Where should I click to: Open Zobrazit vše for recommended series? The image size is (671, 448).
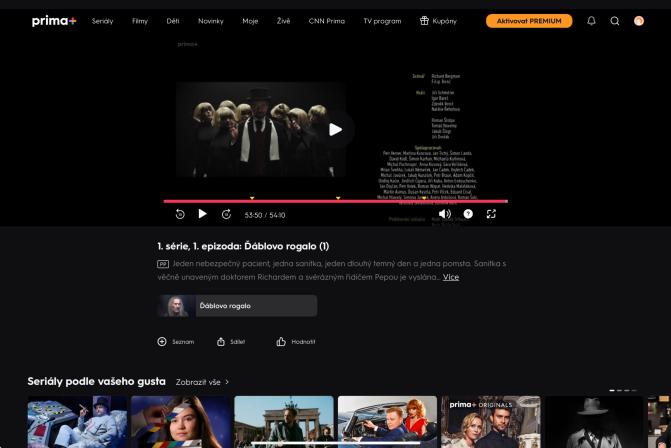pos(202,382)
